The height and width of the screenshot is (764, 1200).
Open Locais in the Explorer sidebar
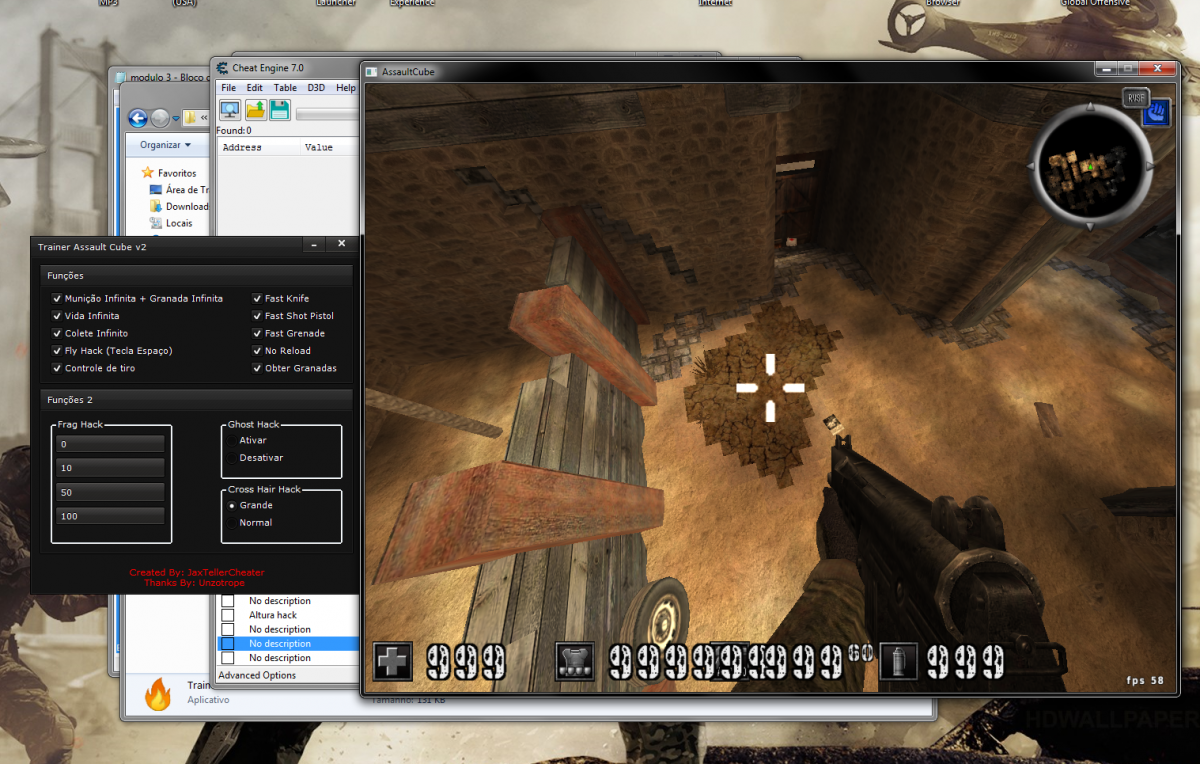point(171,223)
